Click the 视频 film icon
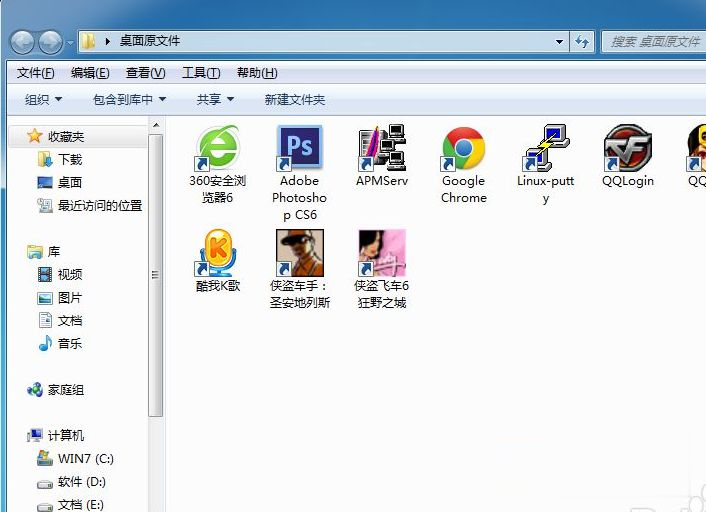The height and width of the screenshot is (512, 706). (45, 274)
